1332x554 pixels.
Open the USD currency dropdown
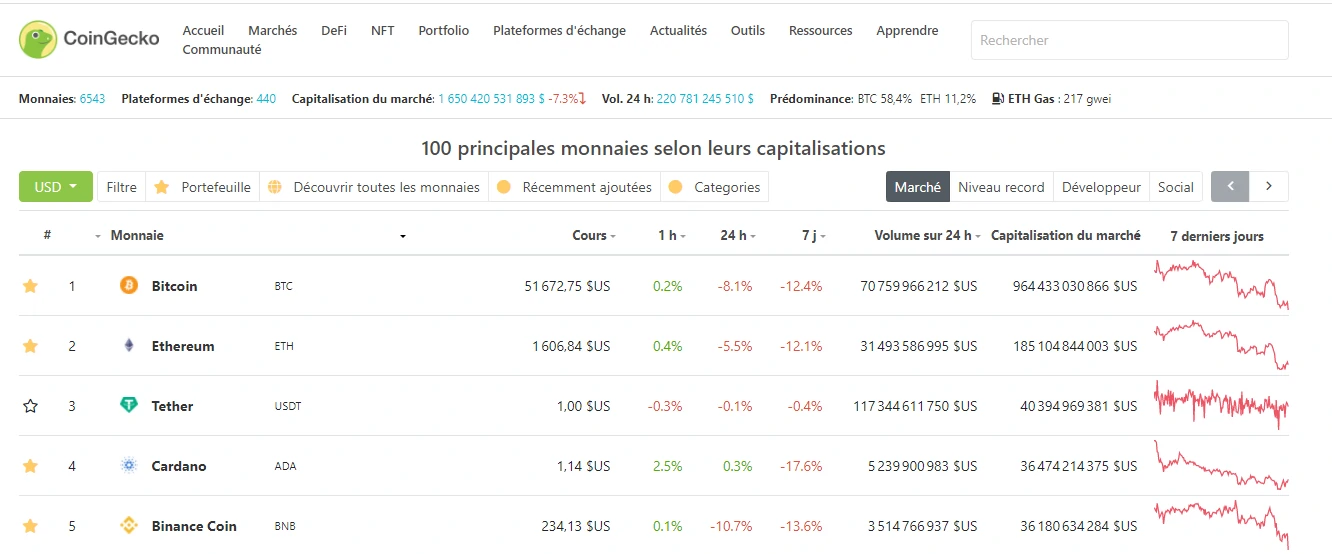[x=56, y=187]
